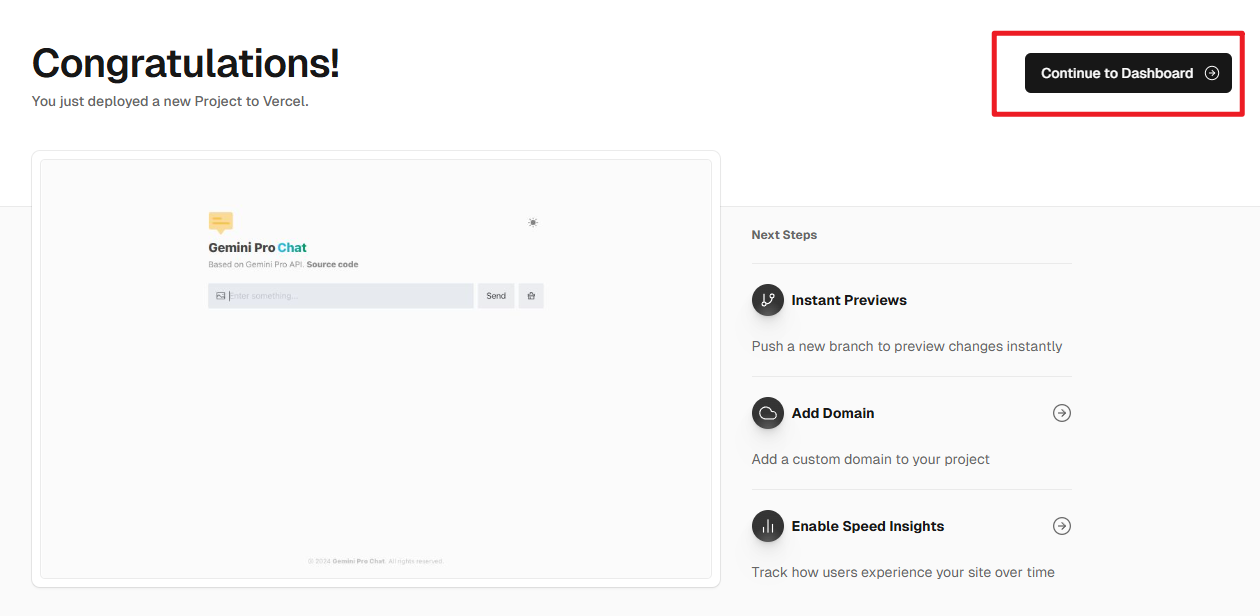
Task: Click the Gemini Pro Chat title in preview
Action: point(257,248)
